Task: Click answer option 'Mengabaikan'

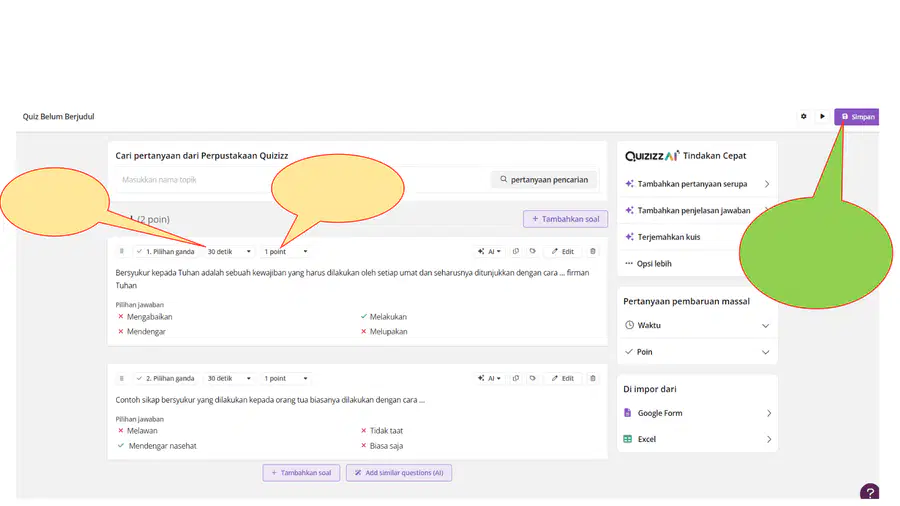Action: point(149,317)
